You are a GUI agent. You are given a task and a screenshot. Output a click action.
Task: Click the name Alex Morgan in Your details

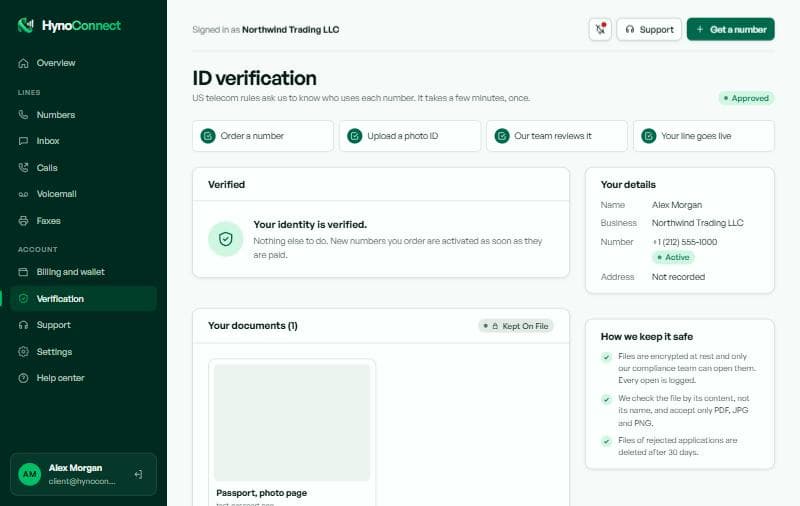677,205
